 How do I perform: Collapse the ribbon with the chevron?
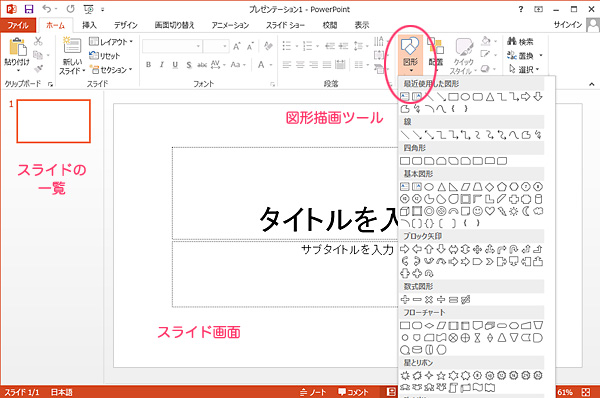592,84
